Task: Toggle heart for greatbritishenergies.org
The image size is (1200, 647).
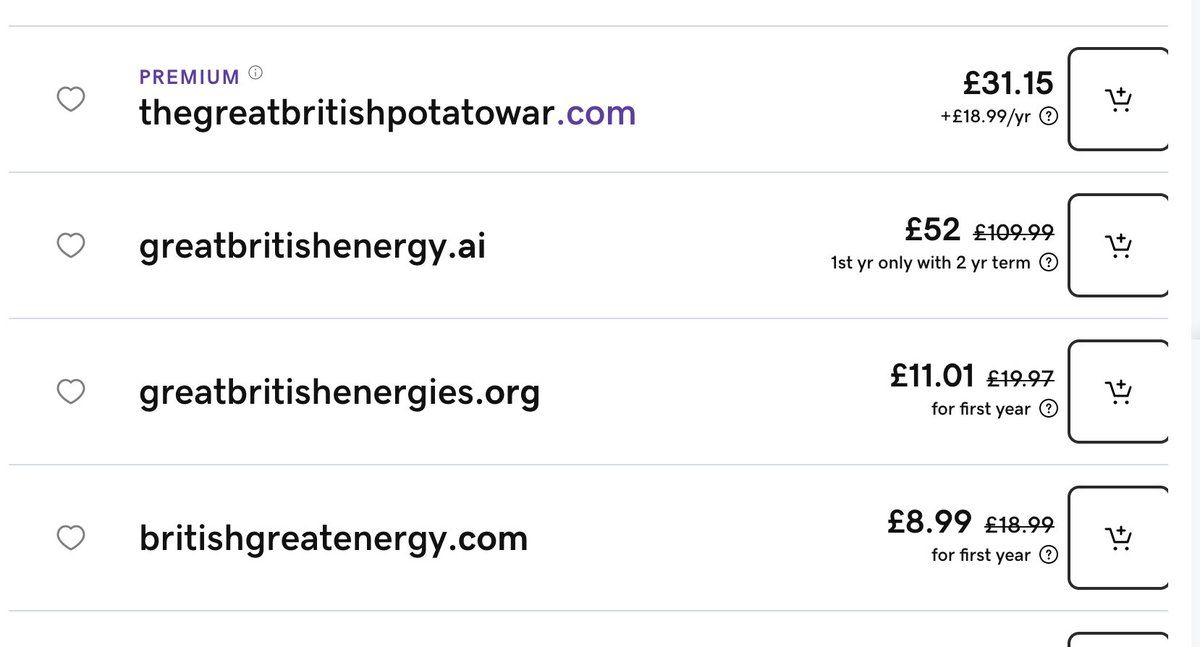Action: tap(70, 392)
